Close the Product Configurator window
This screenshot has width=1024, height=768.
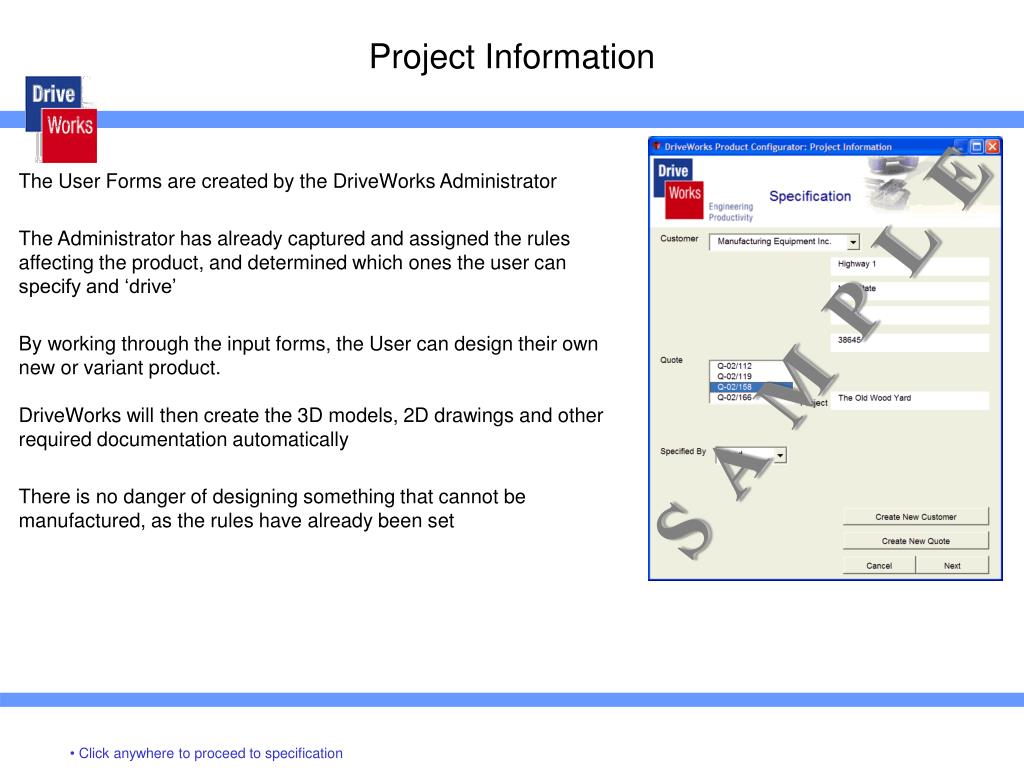click(x=992, y=146)
